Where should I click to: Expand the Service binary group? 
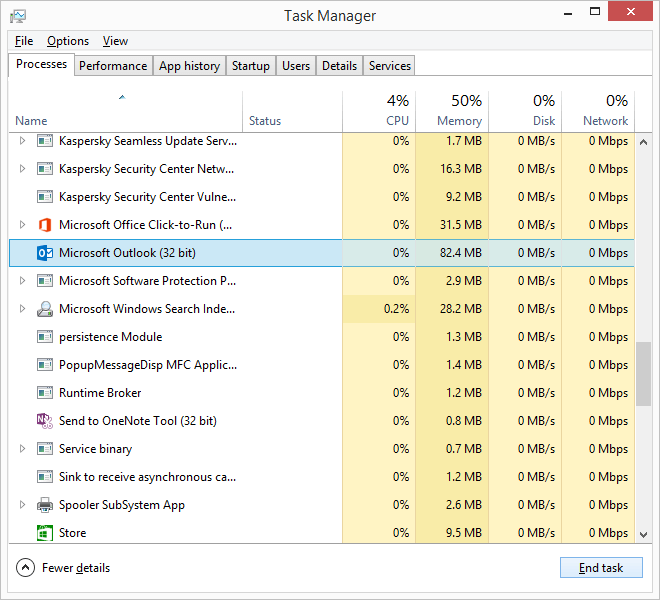(22, 449)
